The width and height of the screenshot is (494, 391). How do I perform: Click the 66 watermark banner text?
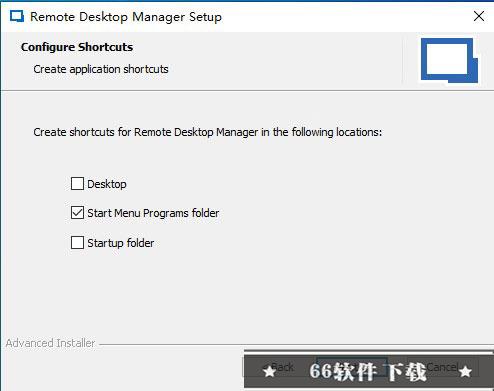[x=368, y=371]
